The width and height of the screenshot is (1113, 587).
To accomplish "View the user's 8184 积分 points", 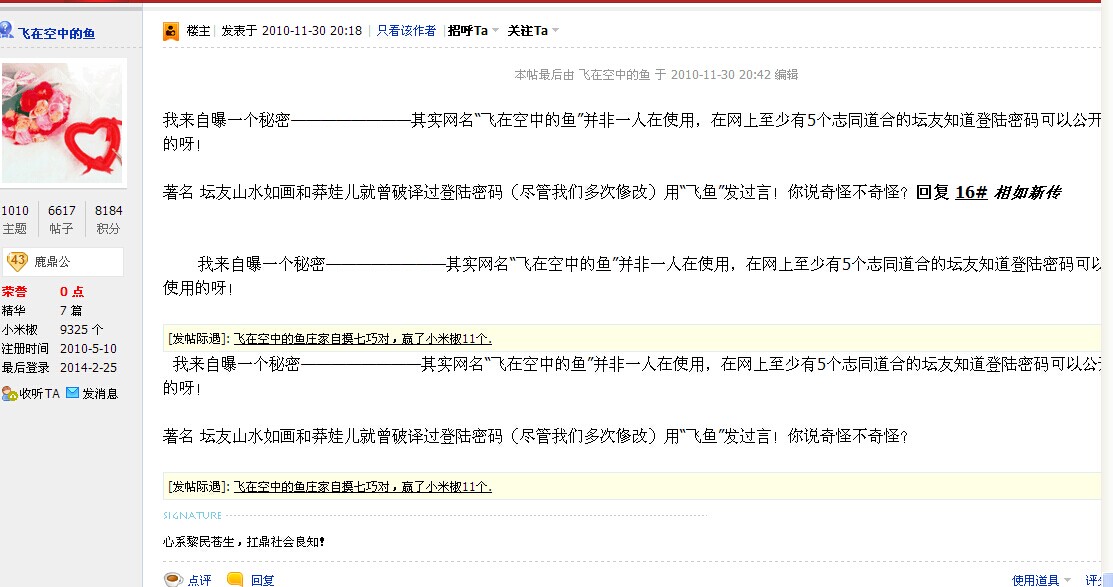I will (x=108, y=219).
